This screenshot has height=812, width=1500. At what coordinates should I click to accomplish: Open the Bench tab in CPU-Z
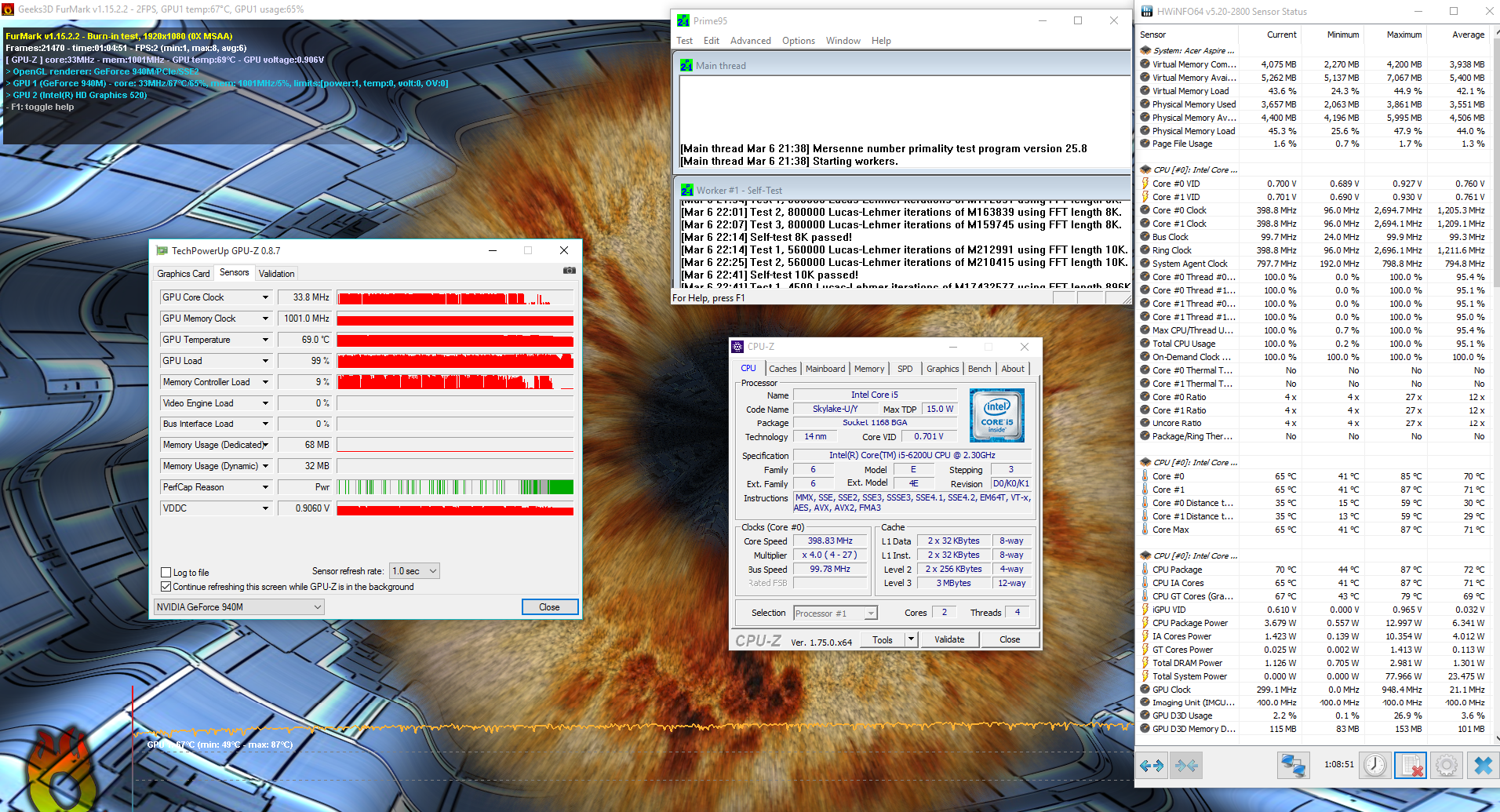click(979, 369)
